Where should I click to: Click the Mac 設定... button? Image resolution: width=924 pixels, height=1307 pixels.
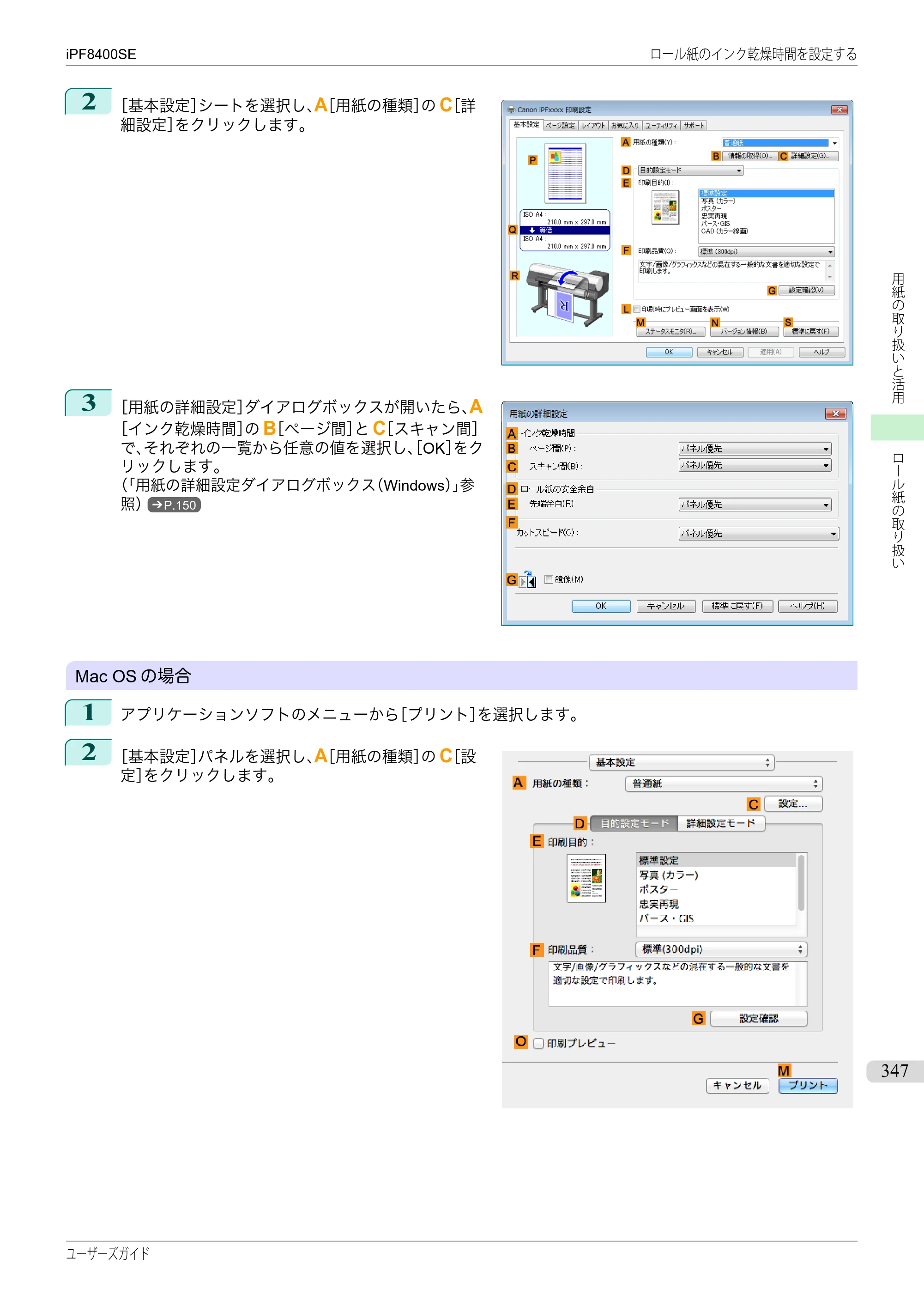[792, 804]
